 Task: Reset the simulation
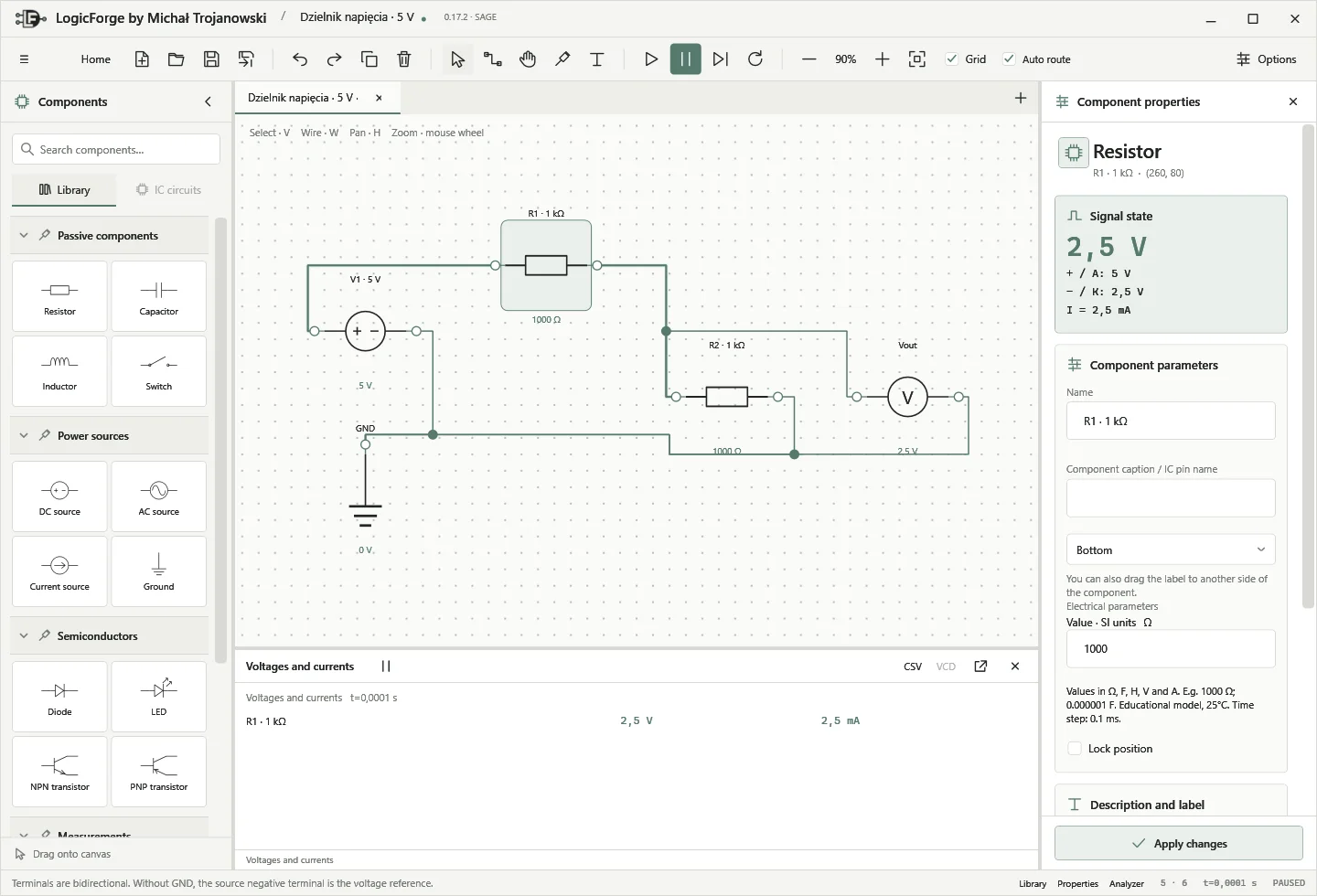[755, 59]
